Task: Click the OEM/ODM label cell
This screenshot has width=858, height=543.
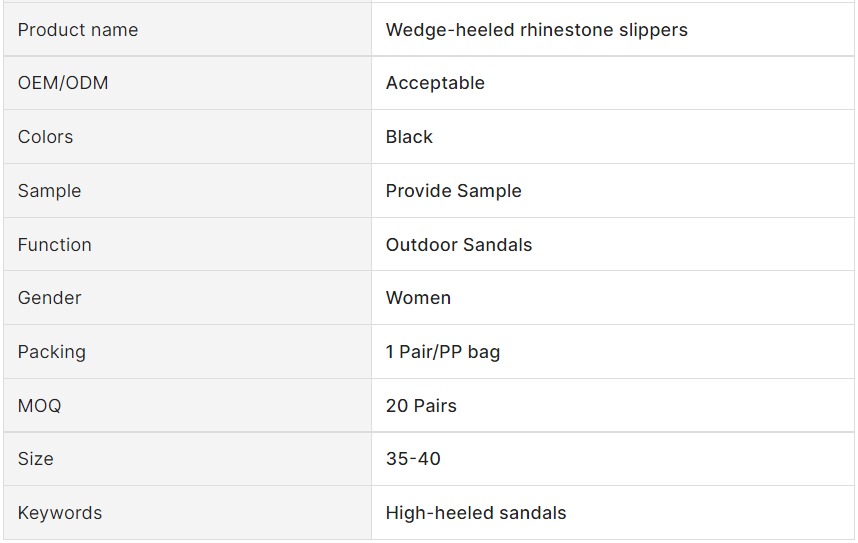Action: tap(63, 83)
